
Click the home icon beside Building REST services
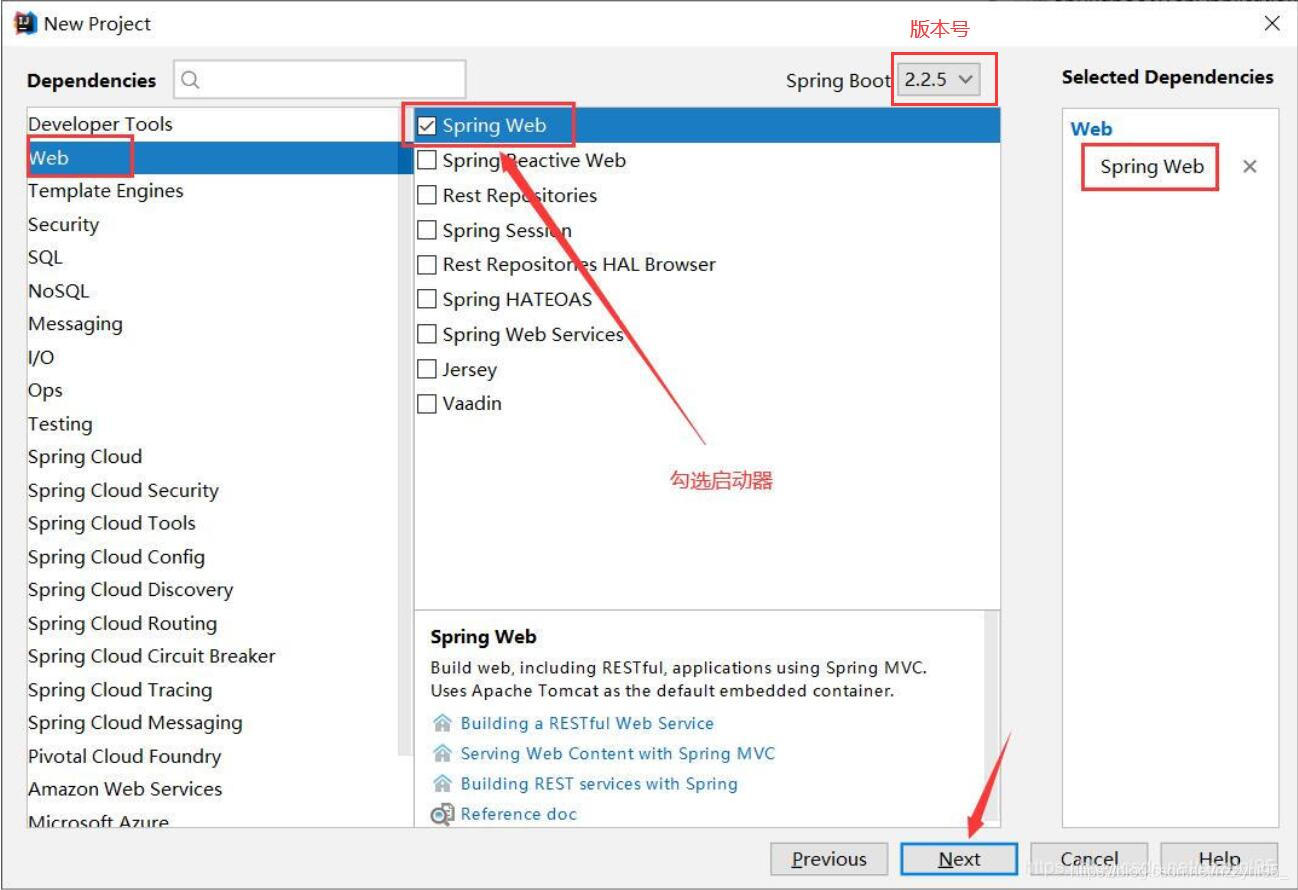pos(442,783)
